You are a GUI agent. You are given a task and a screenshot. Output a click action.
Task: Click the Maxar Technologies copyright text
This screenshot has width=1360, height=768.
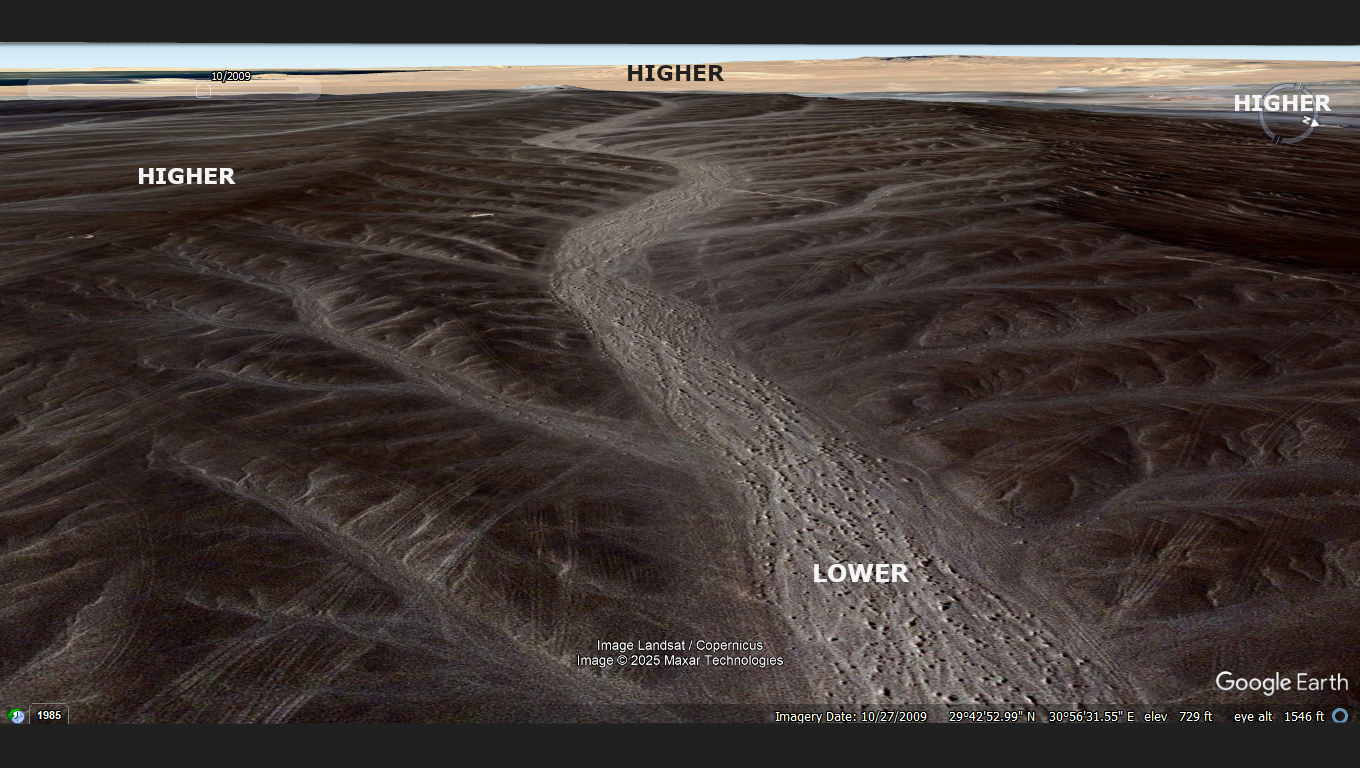pos(680,660)
